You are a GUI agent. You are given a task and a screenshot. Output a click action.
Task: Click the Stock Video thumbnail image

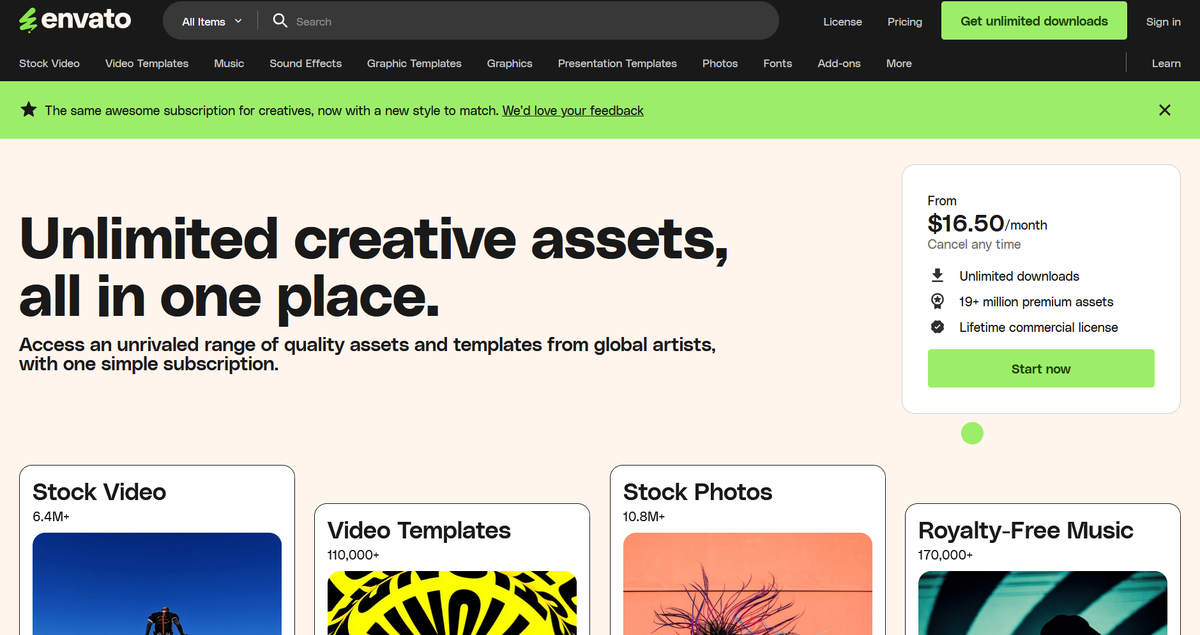click(x=157, y=584)
